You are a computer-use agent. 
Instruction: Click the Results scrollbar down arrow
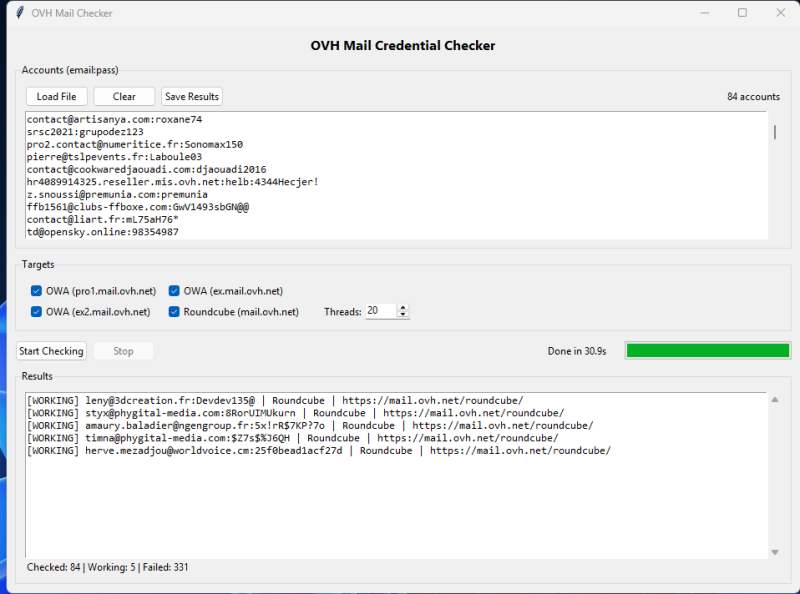(x=775, y=552)
